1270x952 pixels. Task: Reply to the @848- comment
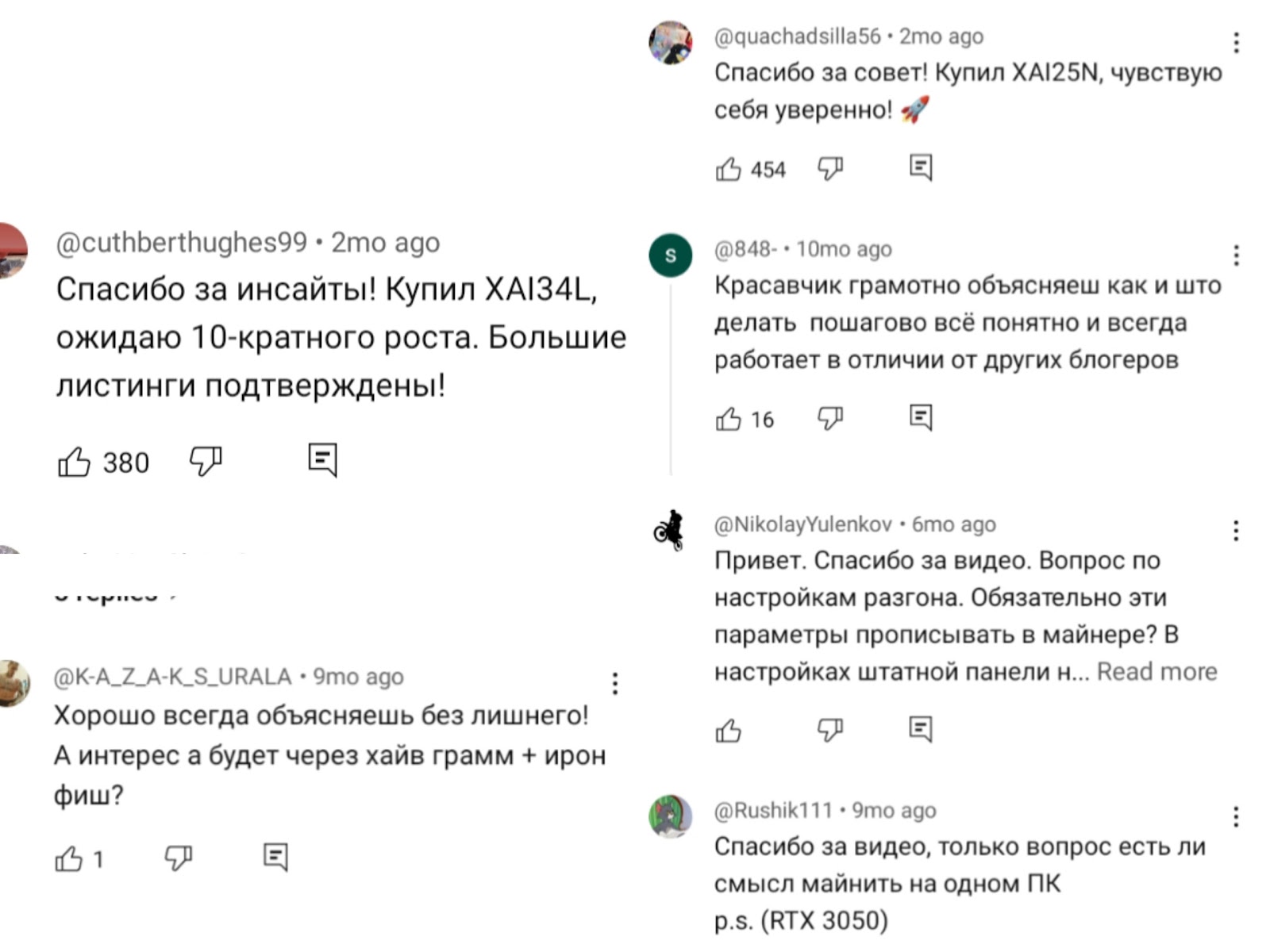click(921, 417)
